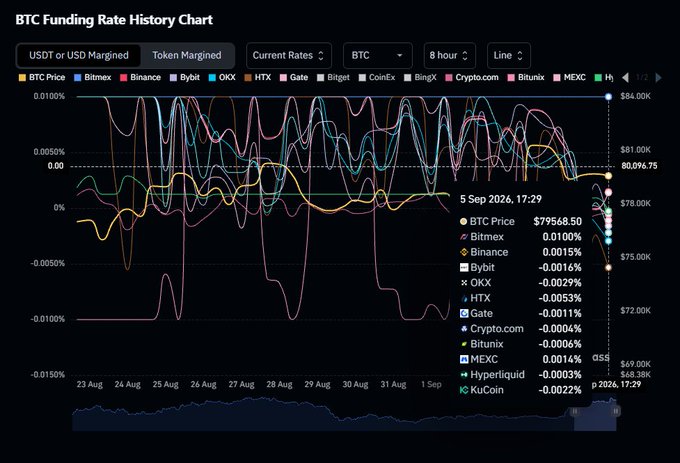
Task: Click the Current Rates dropdown arrows icon
Action: pyautogui.click(x=321, y=55)
